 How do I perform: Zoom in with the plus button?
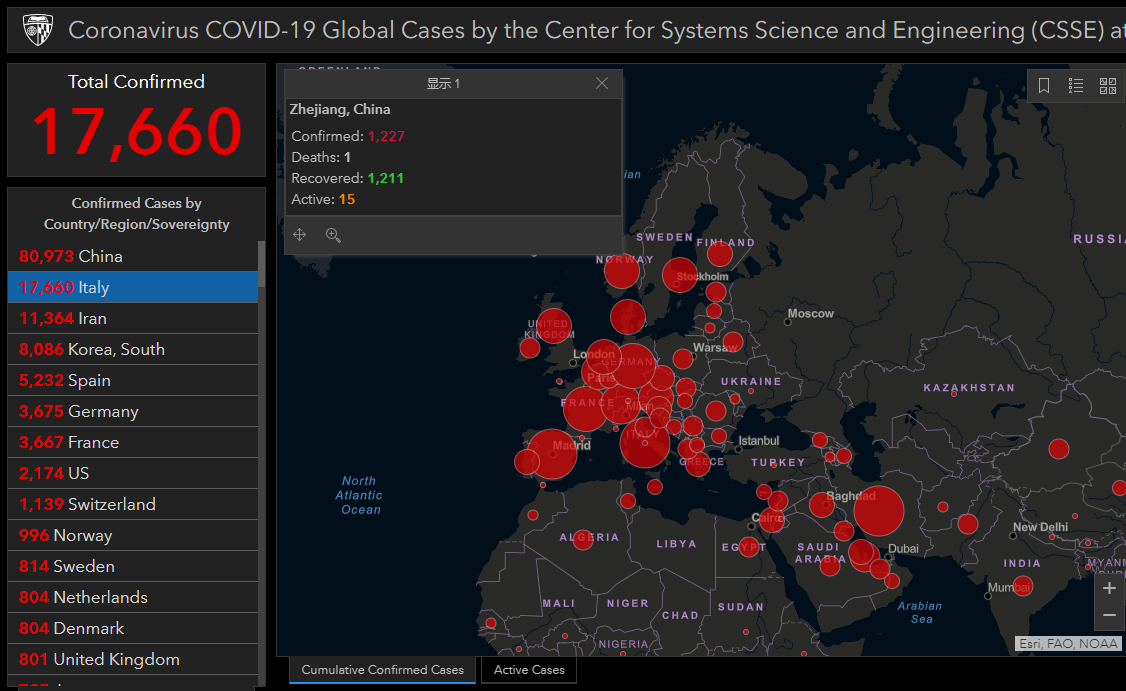click(1109, 589)
